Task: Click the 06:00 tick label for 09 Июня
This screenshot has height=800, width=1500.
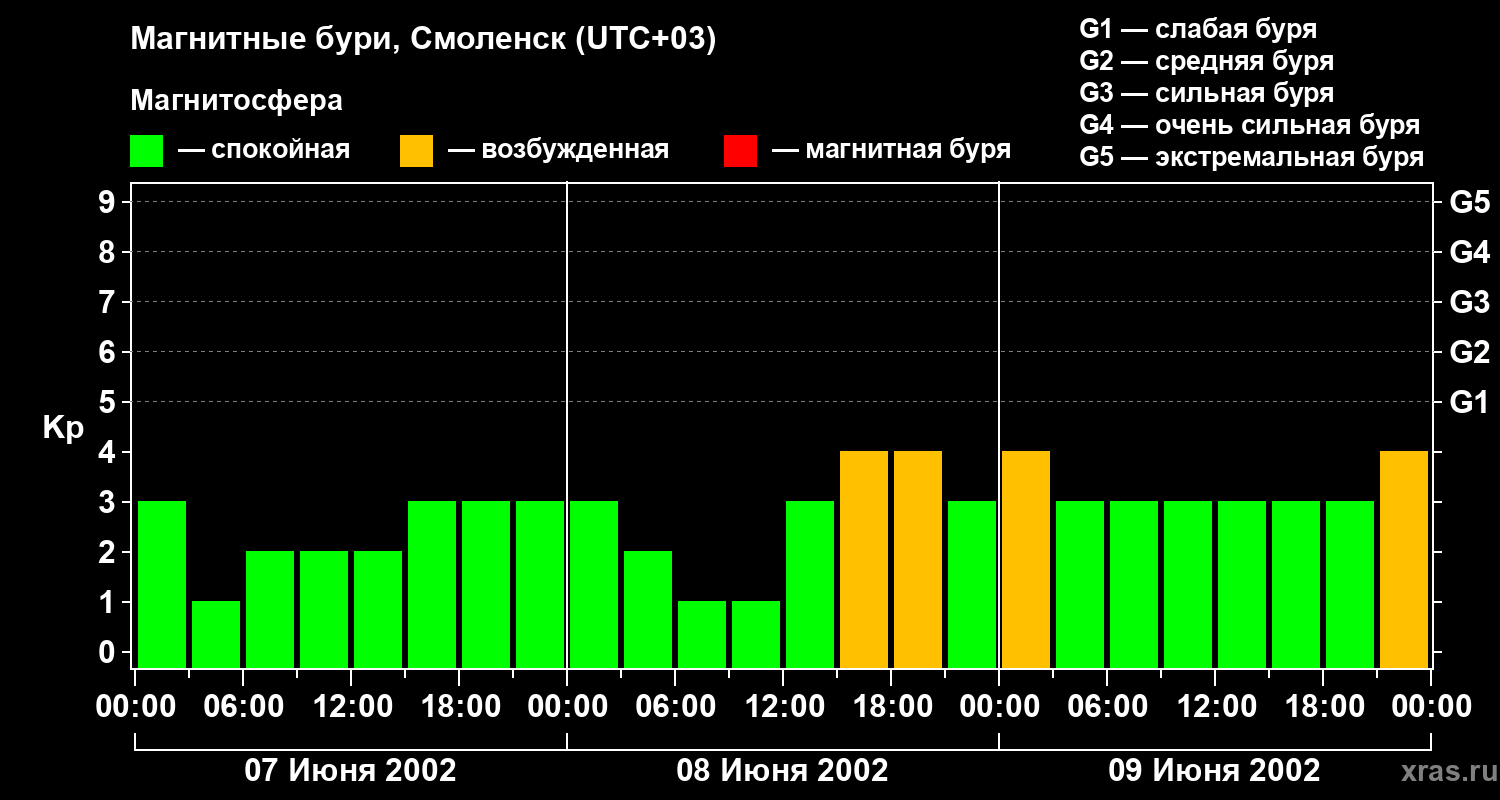Action: 1107,707
